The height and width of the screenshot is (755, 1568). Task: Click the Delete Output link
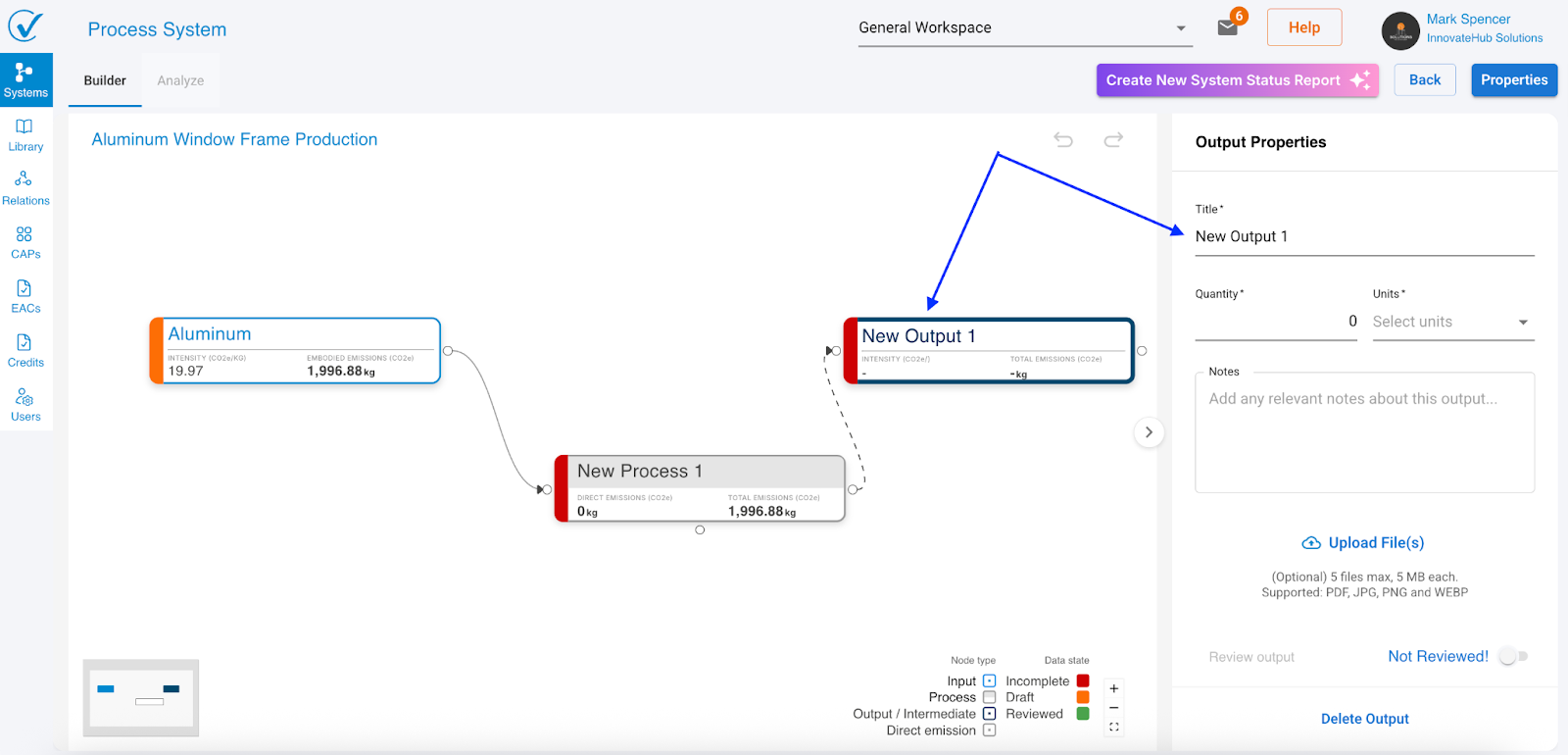(x=1364, y=719)
